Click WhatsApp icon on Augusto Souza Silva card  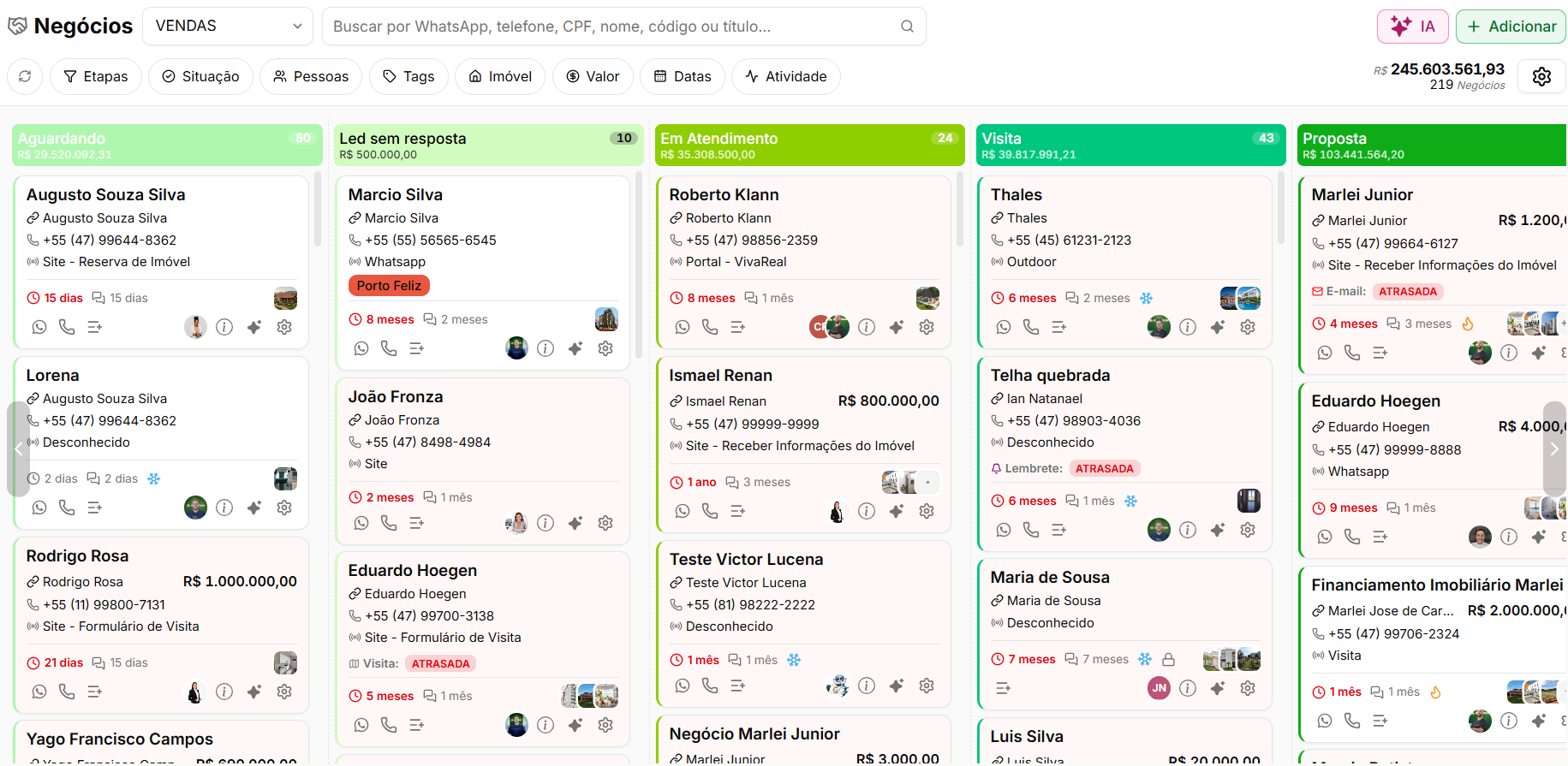pos(39,327)
